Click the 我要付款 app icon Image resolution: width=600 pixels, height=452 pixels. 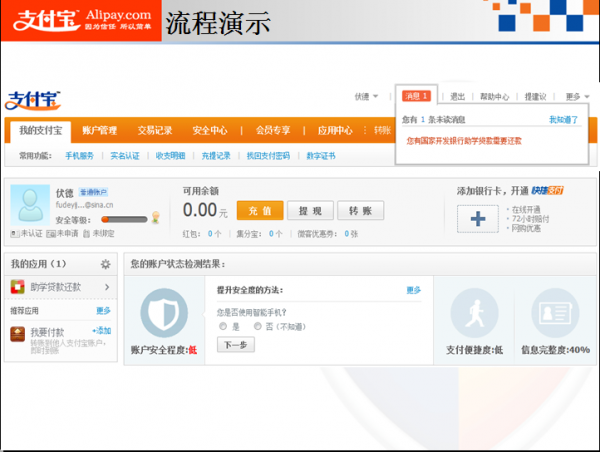(17, 334)
